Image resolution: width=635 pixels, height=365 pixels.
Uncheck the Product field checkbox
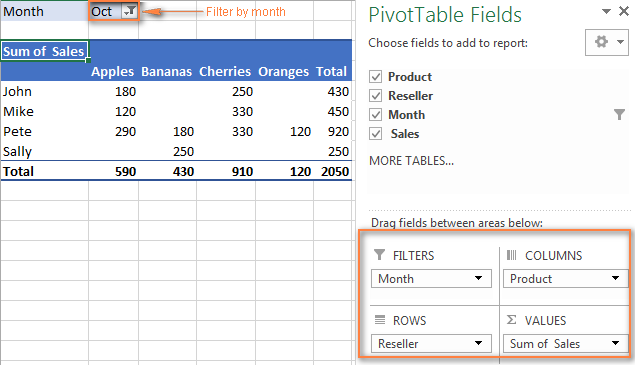pyautogui.click(x=375, y=76)
